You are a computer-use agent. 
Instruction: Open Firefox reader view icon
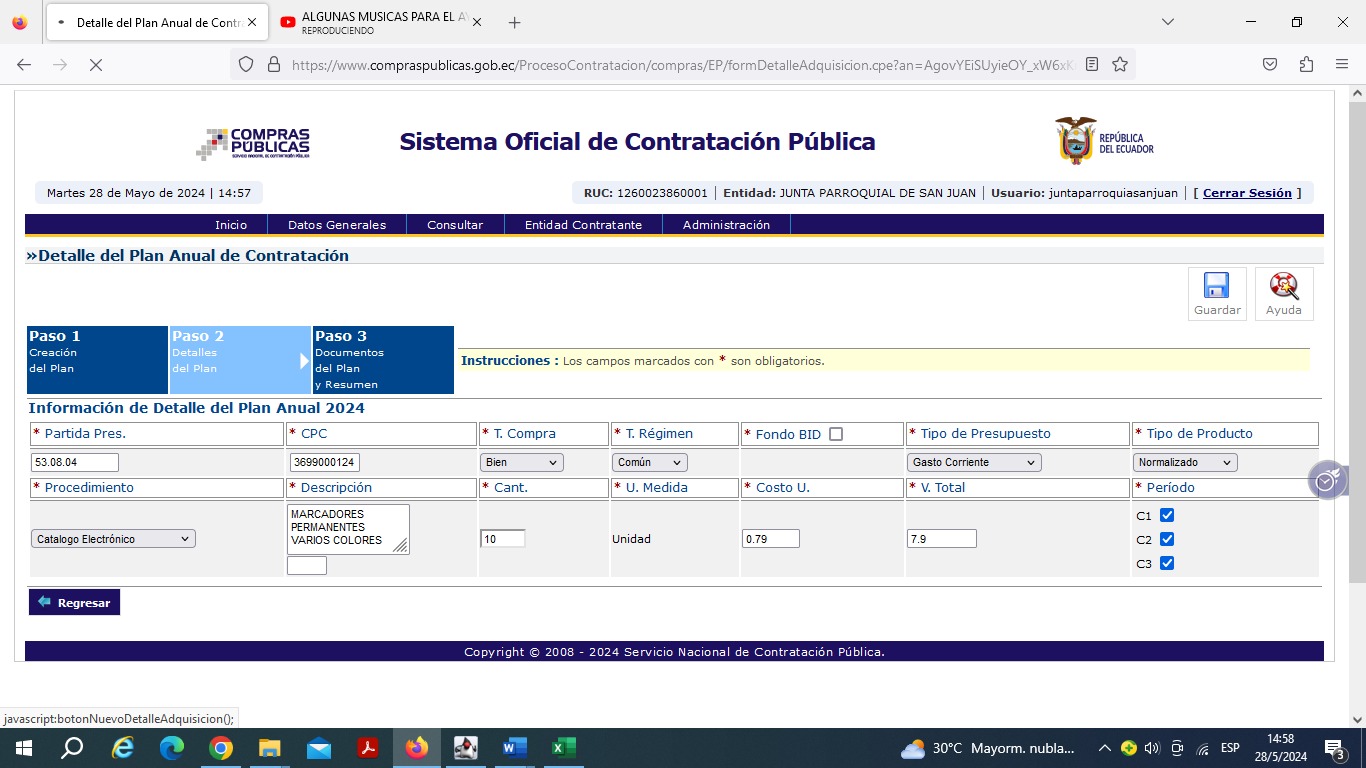tap(1092, 64)
